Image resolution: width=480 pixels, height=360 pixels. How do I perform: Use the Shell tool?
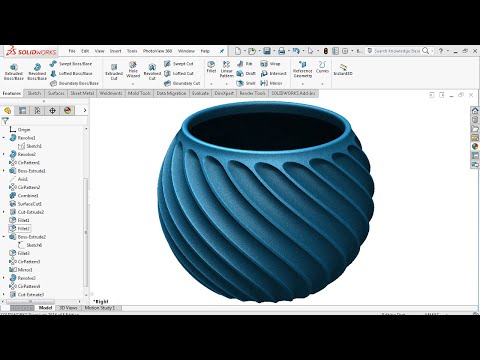coord(246,83)
